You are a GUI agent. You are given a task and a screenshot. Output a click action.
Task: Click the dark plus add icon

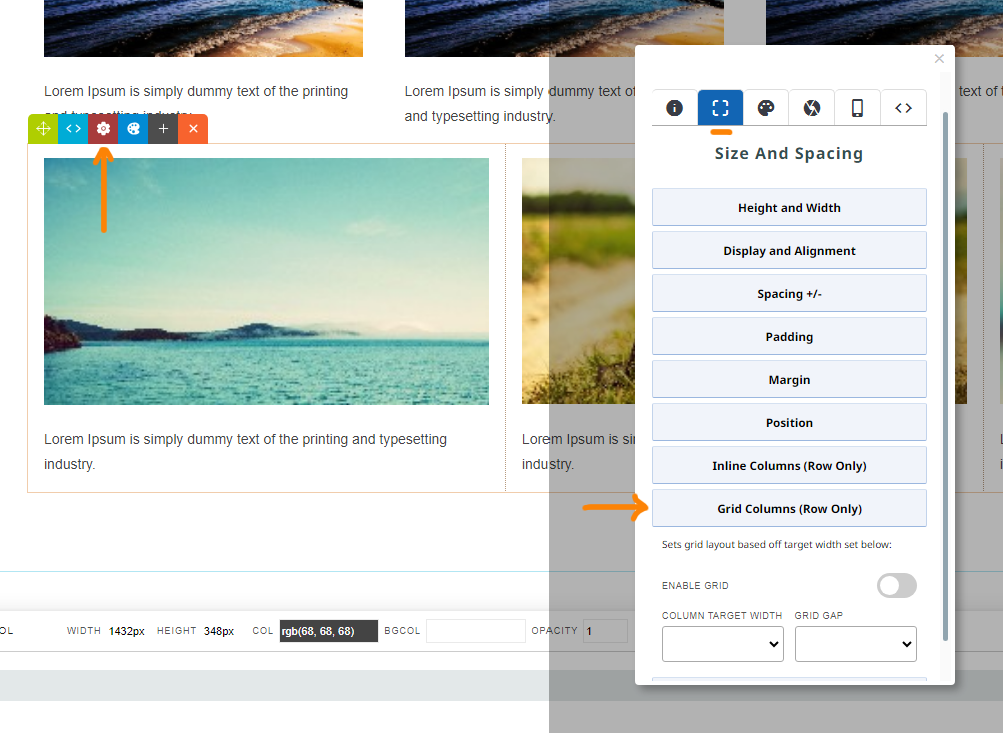click(163, 129)
